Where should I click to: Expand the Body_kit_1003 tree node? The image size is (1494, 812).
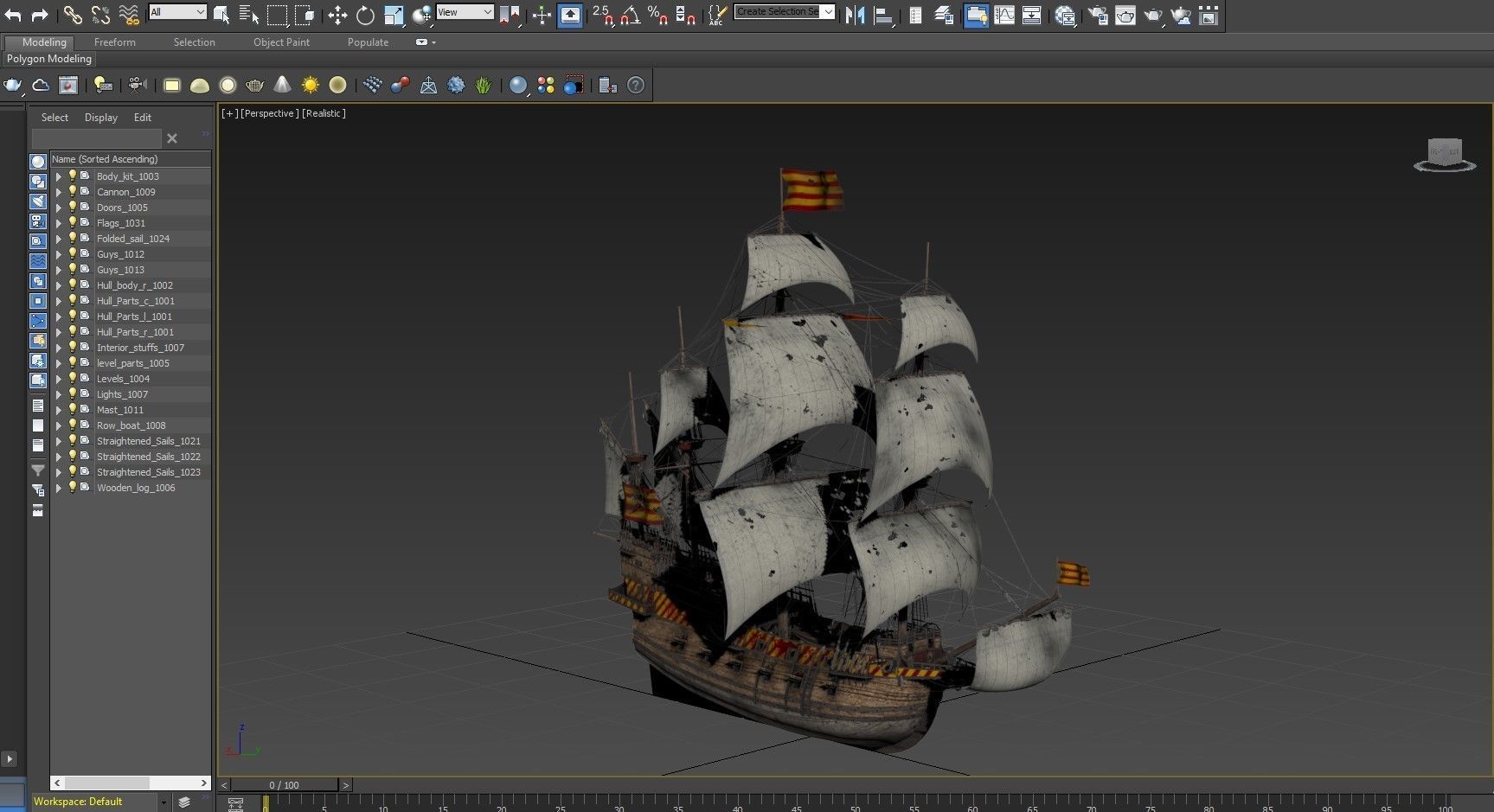pyautogui.click(x=59, y=176)
